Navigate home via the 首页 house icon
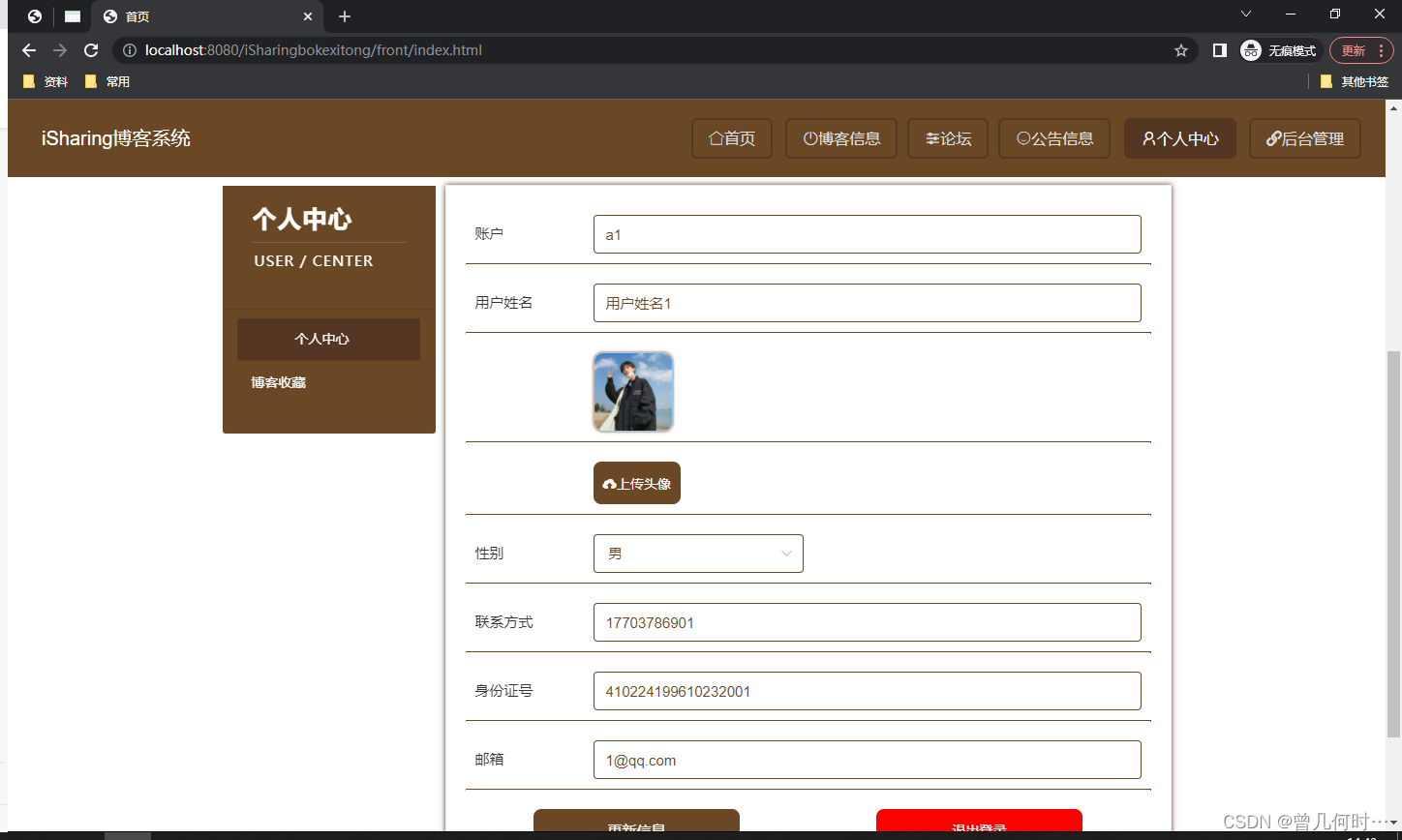1402x840 pixels. tap(718, 138)
